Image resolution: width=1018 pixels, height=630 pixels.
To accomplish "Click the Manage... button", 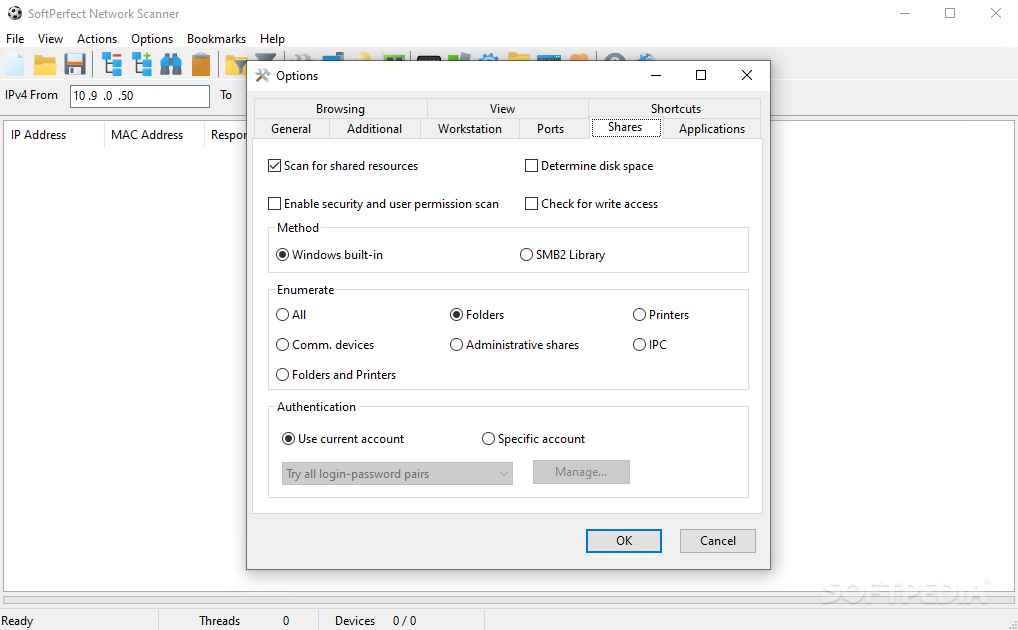I will pos(581,472).
